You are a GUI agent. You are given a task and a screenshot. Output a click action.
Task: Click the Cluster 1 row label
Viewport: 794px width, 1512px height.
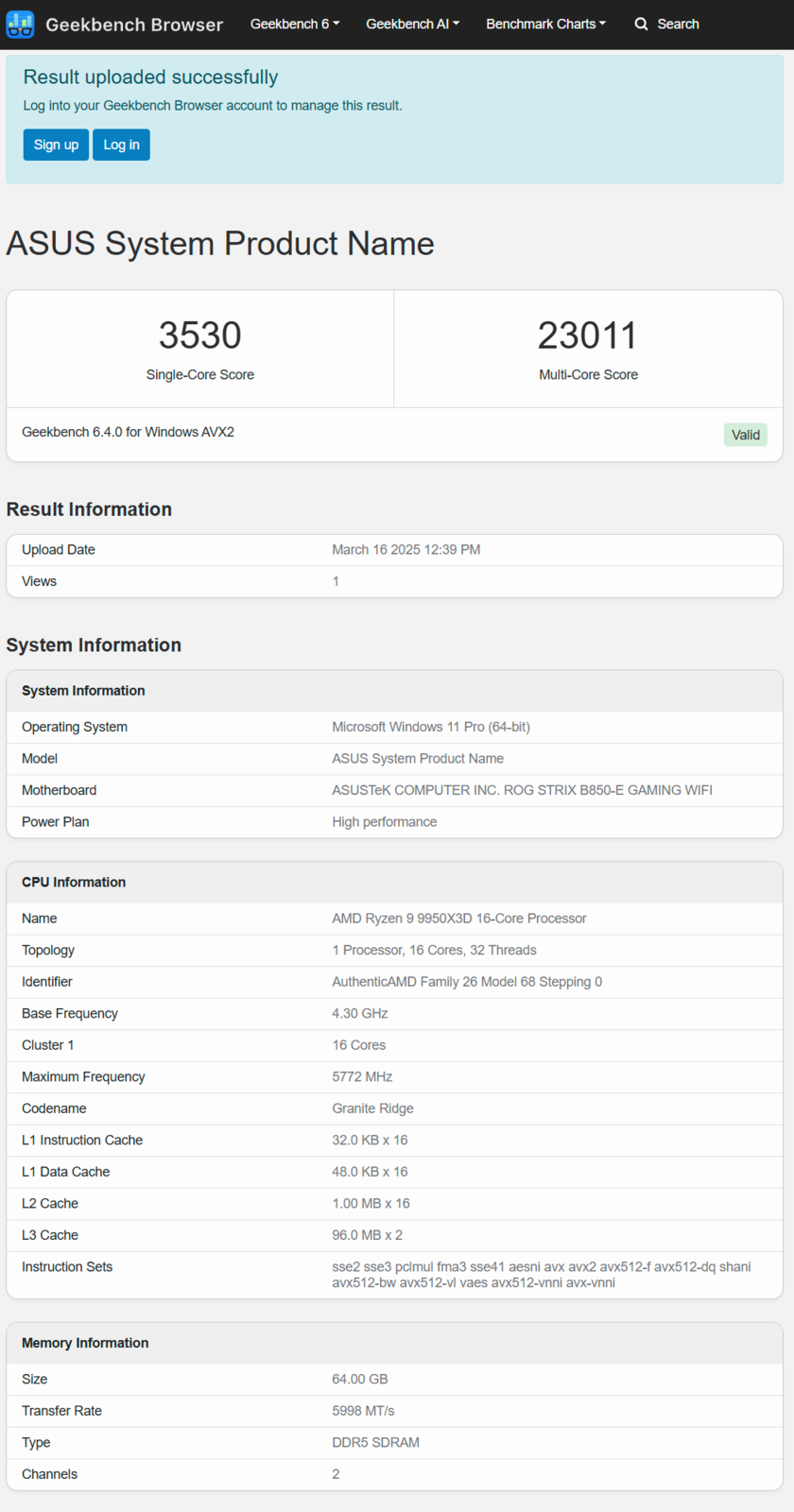[47, 1045]
